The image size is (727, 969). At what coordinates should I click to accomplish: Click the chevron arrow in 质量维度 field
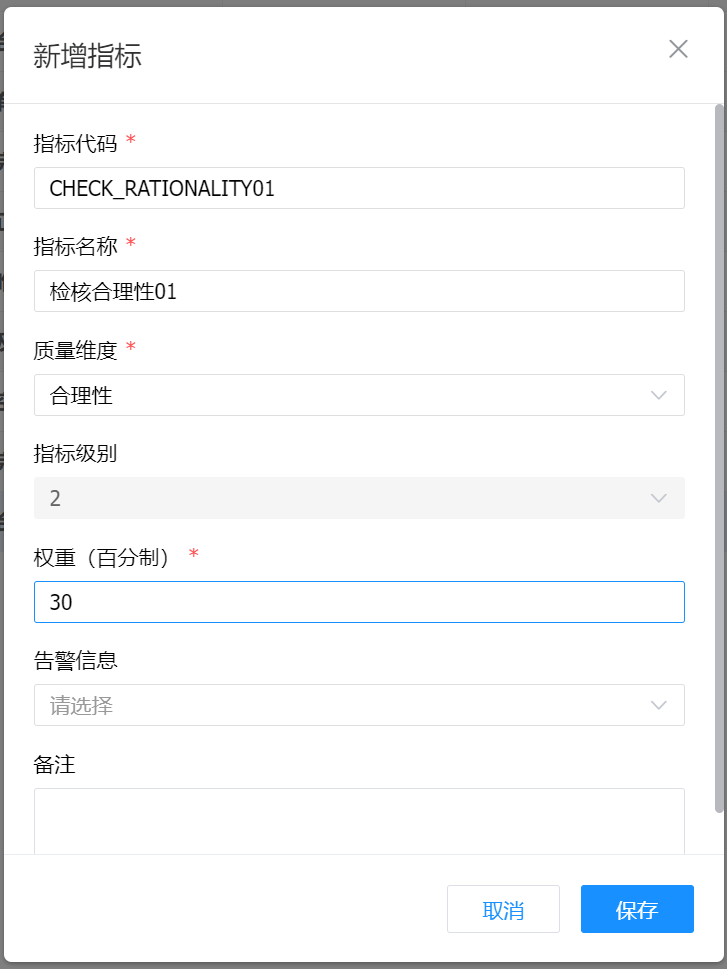tap(658, 395)
